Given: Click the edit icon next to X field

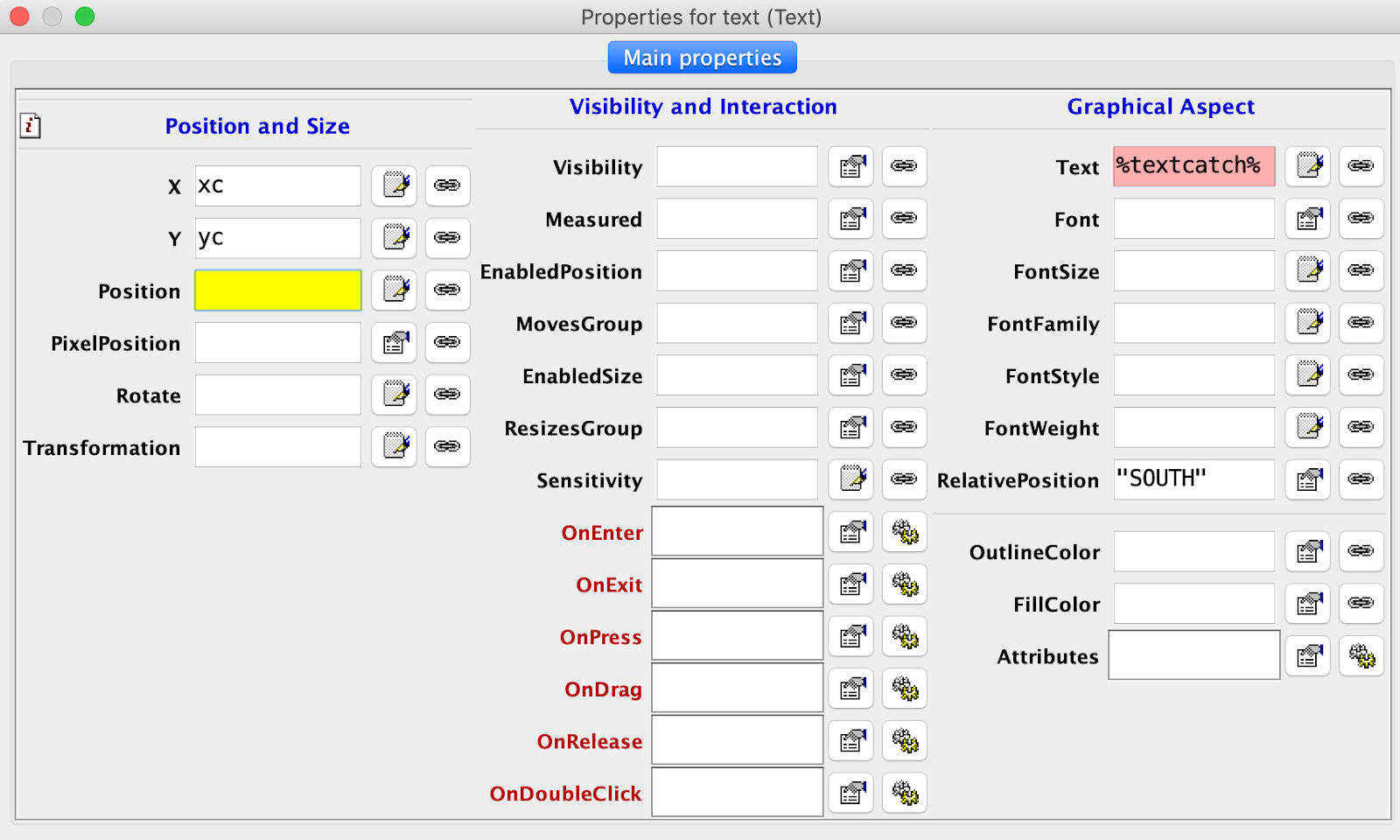Looking at the screenshot, I should (395, 185).
